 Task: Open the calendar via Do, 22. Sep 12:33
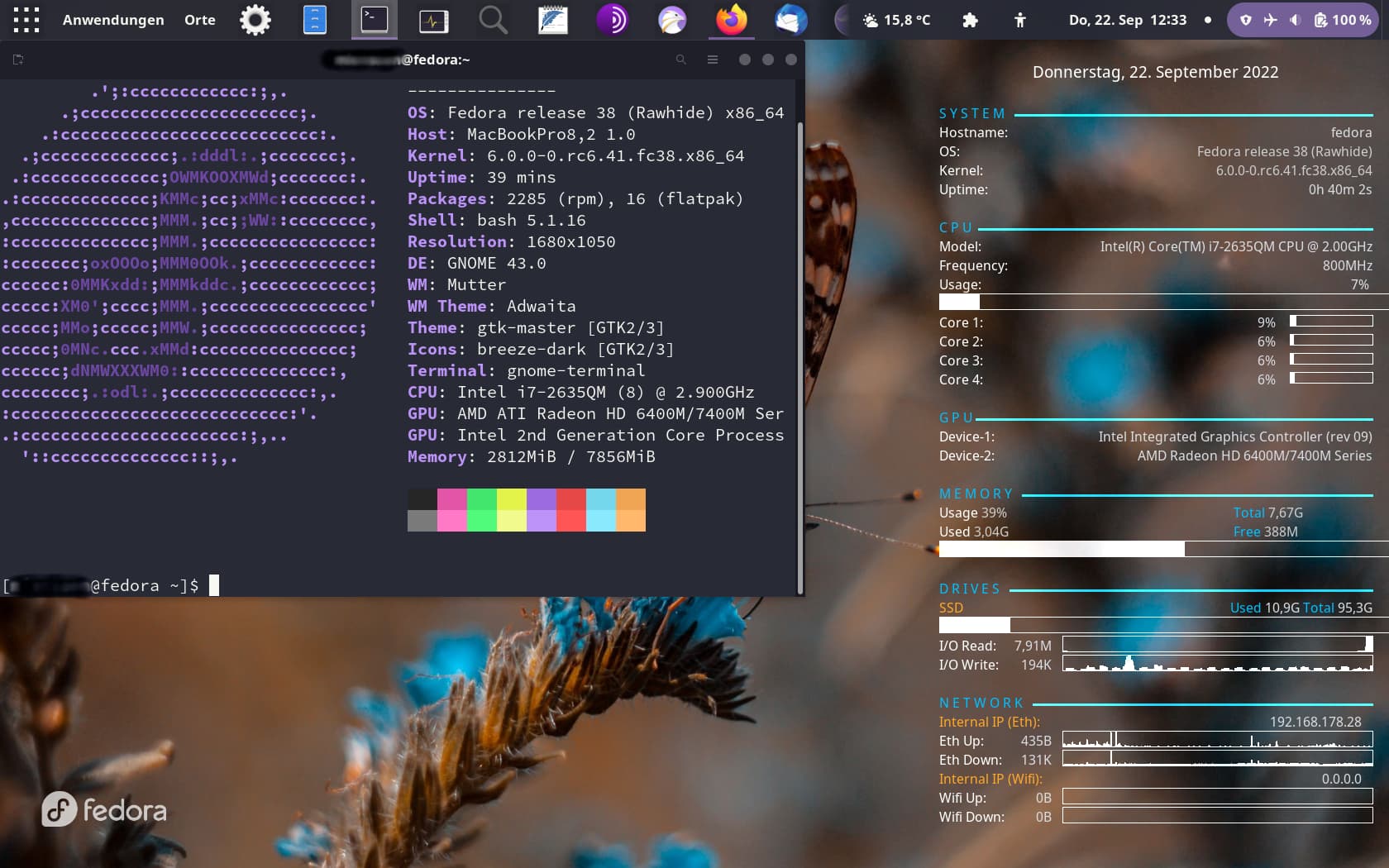pos(1128,20)
